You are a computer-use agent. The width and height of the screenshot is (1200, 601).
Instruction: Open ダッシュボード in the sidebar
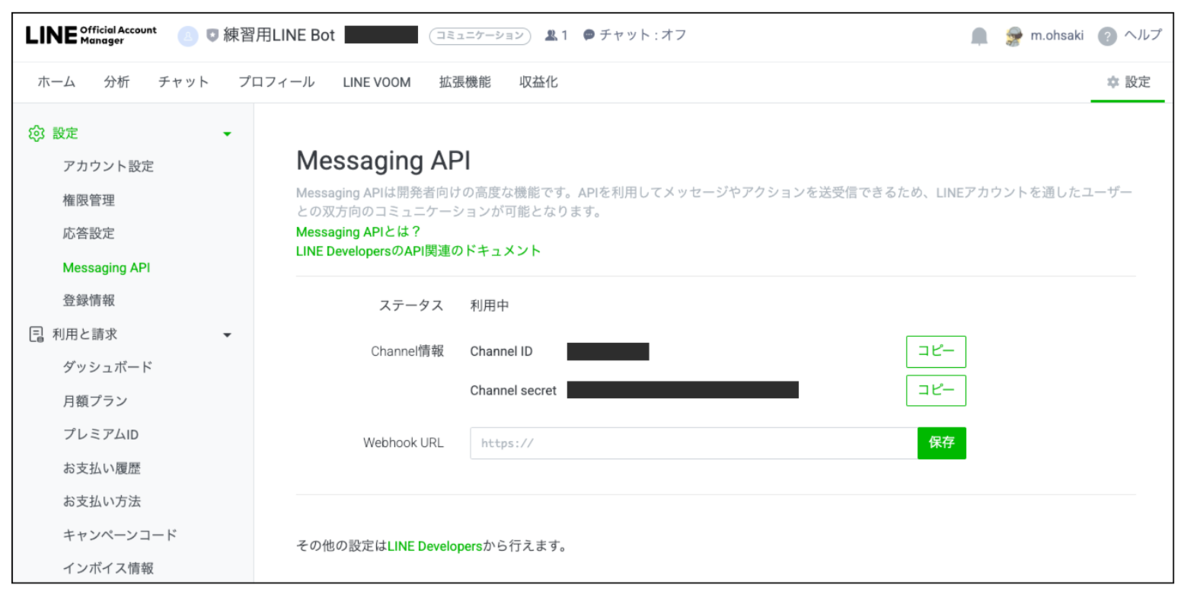click(x=108, y=367)
